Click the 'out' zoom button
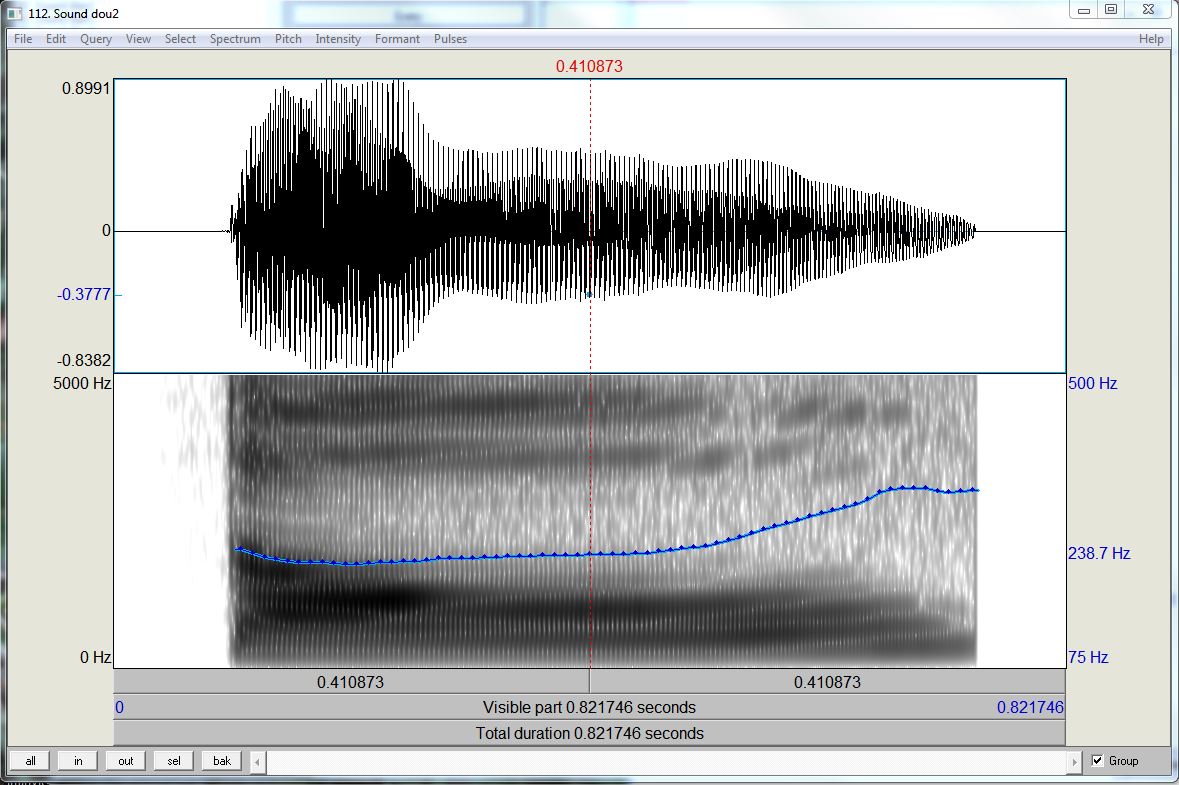 click(126, 761)
